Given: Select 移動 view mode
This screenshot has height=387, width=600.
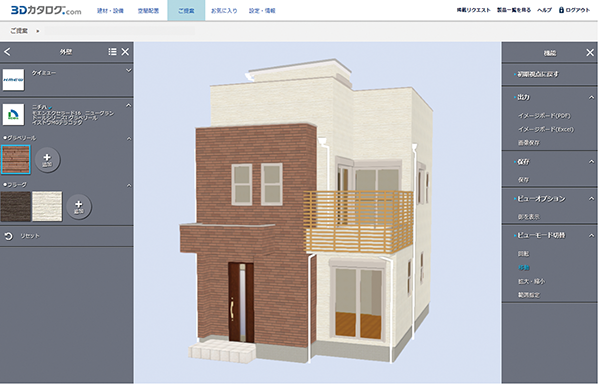Looking at the screenshot, I should point(523,268).
